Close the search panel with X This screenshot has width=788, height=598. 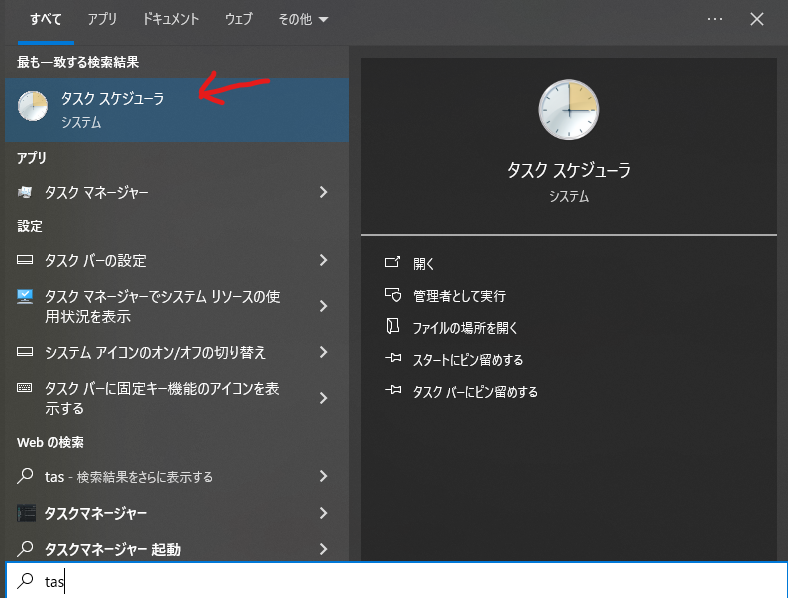click(757, 19)
